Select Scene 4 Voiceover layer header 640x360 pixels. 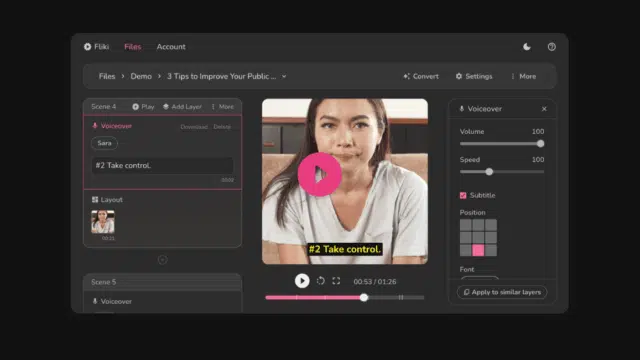pos(112,126)
